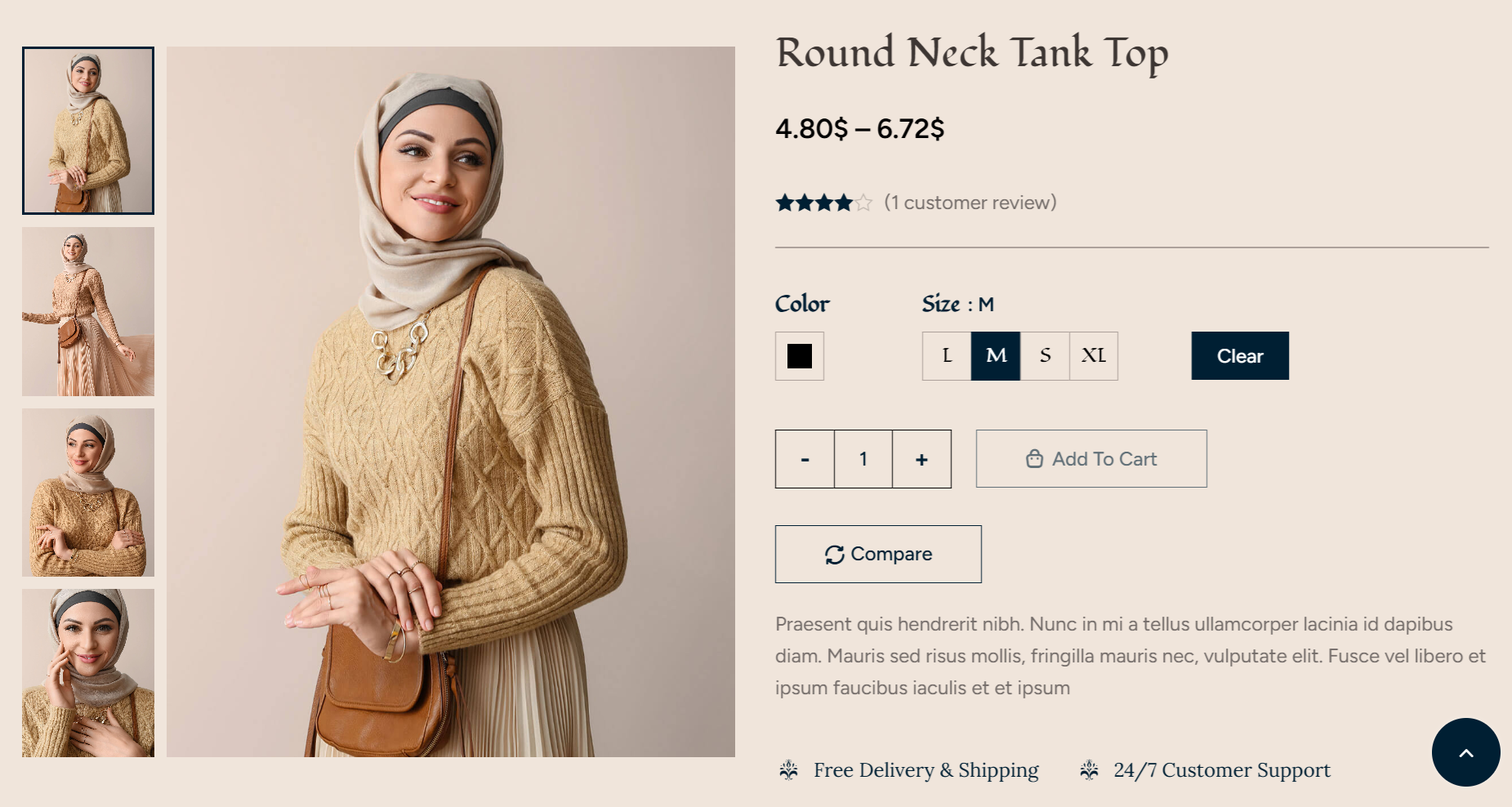Image resolution: width=1512 pixels, height=807 pixels.
Task: View the second thumbnail with flowing skirt
Action: (x=88, y=311)
